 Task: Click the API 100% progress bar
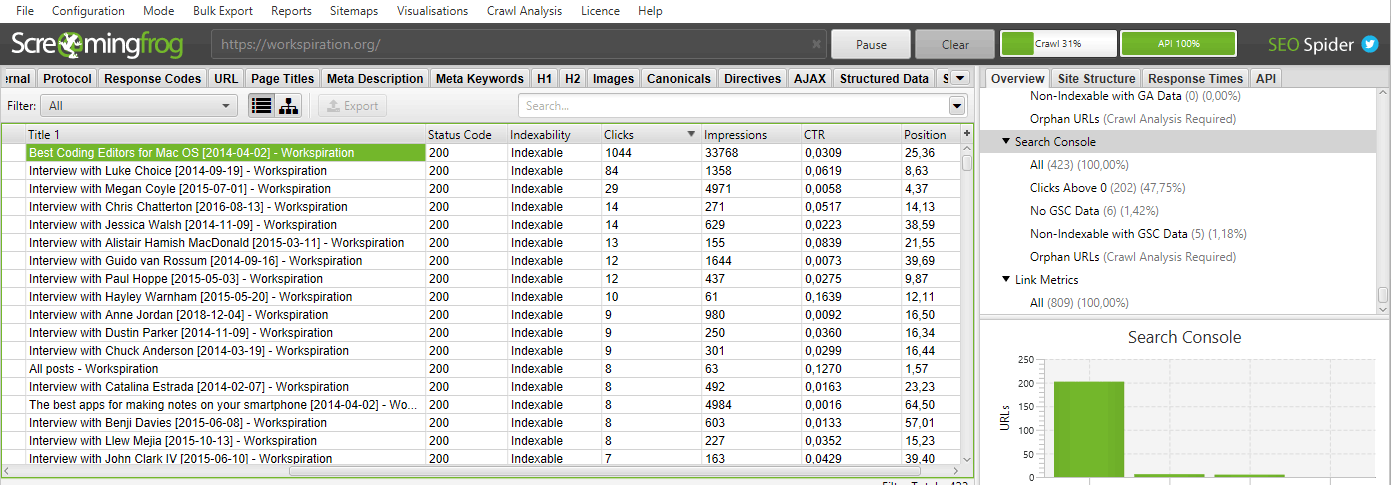(x=1178, y=44)
